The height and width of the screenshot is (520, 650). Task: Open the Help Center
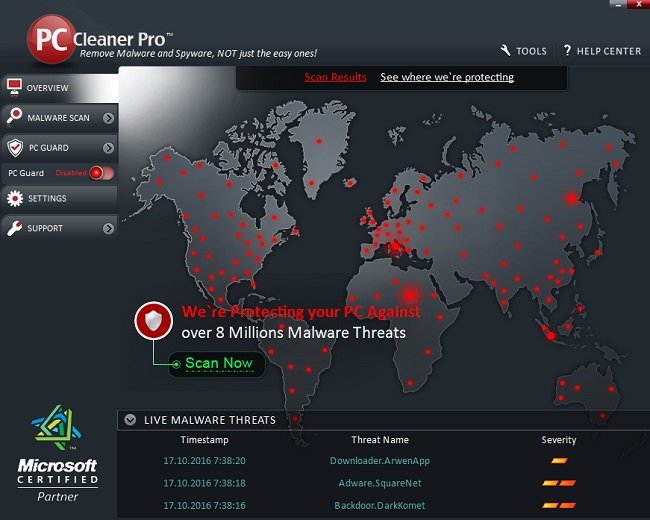tap(602, 51)
